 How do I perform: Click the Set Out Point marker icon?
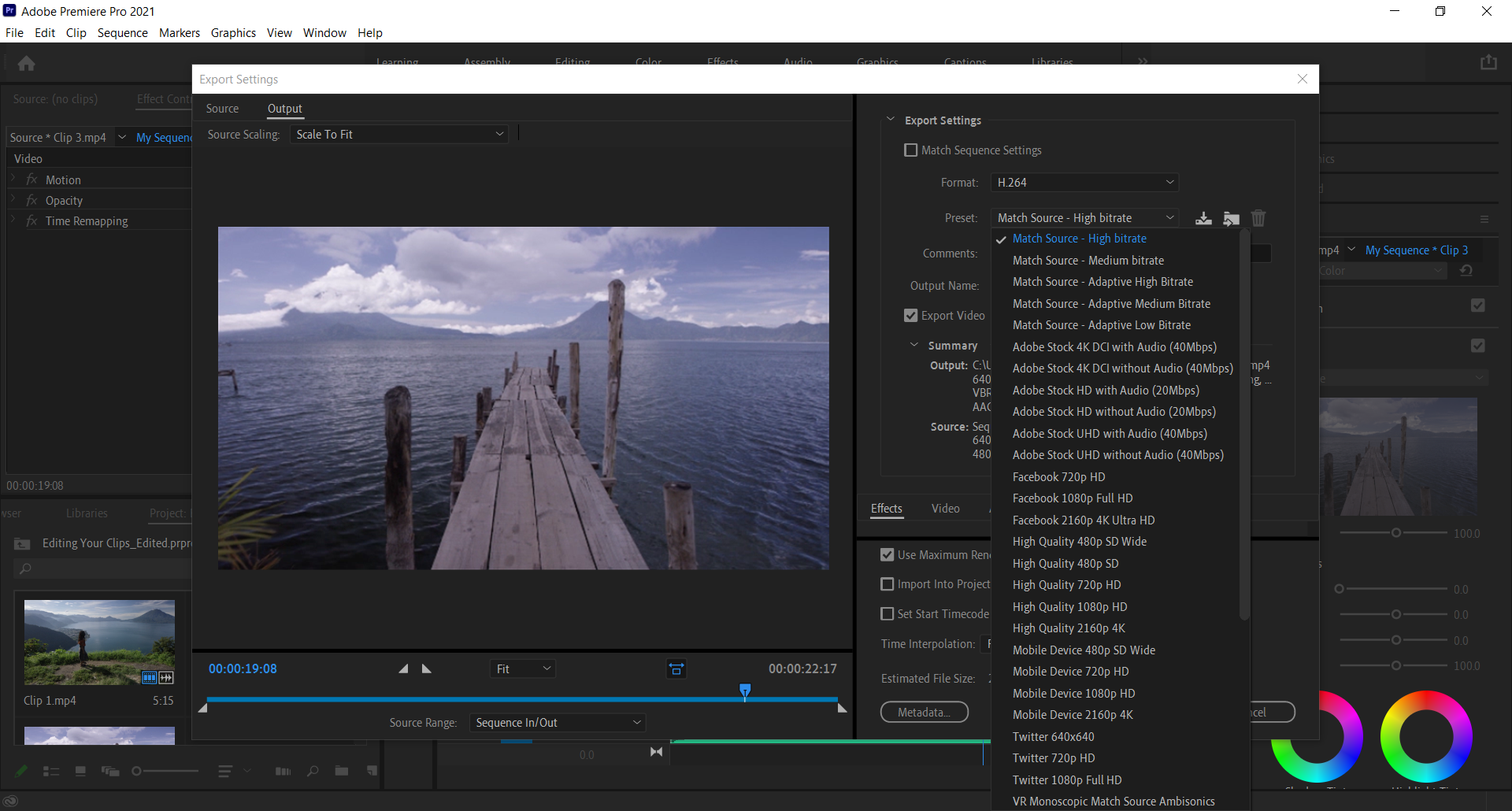[427, 668]
